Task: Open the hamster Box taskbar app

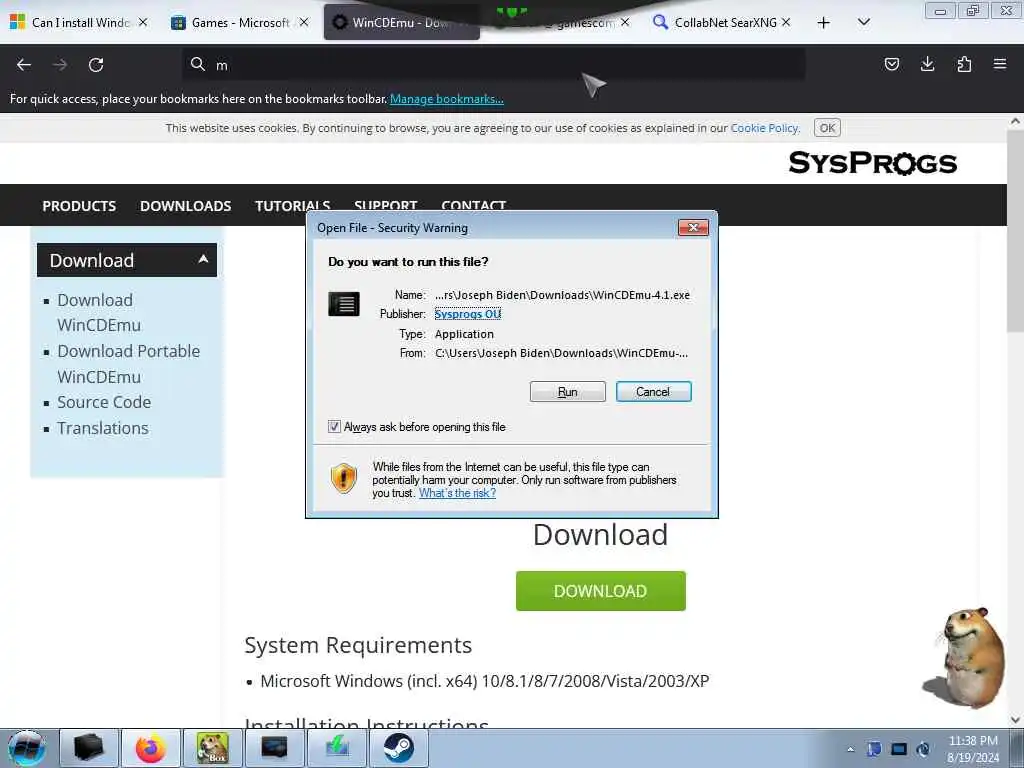Action: pos(213,748)
